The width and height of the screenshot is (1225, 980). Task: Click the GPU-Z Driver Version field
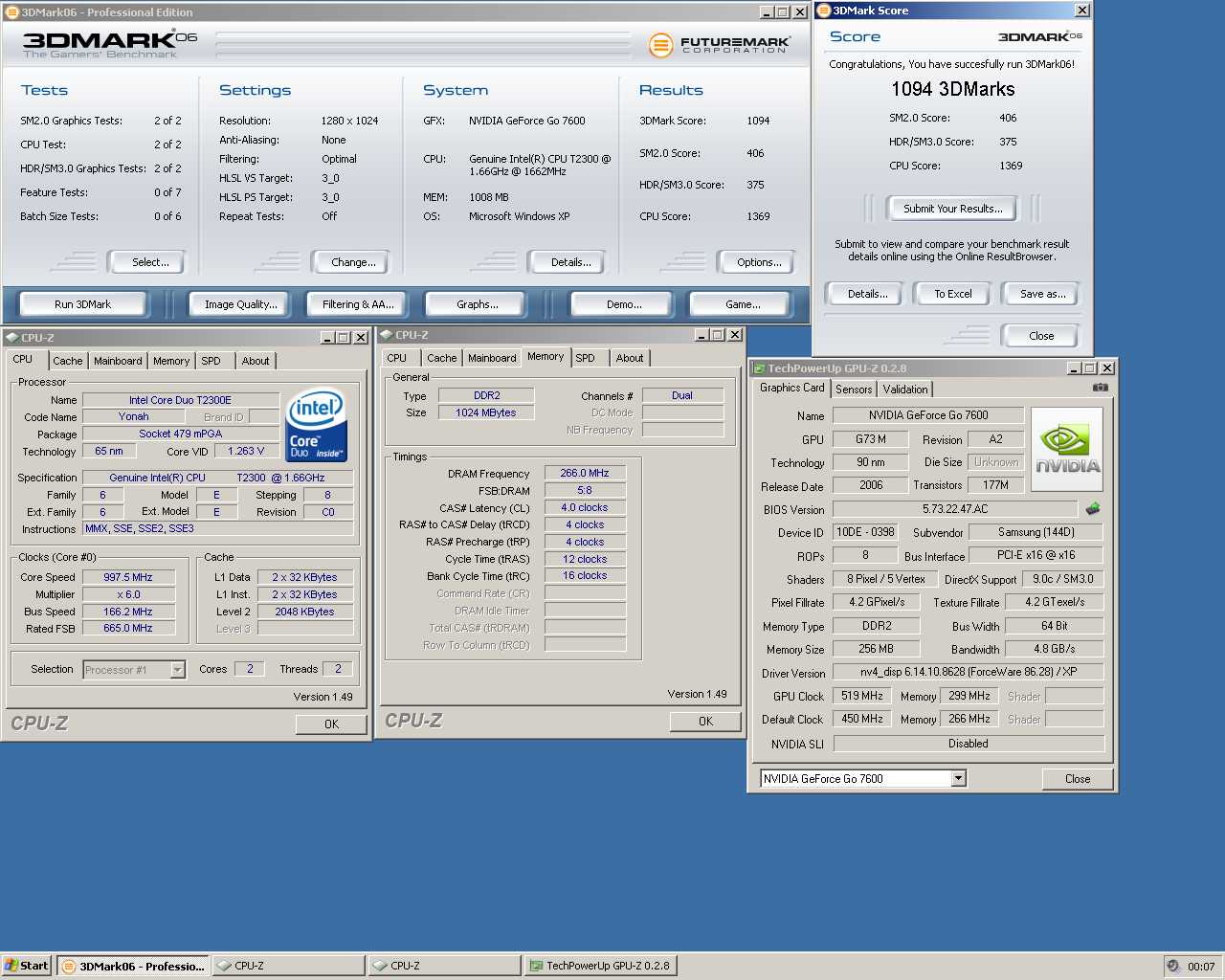[x=968, y=672]
